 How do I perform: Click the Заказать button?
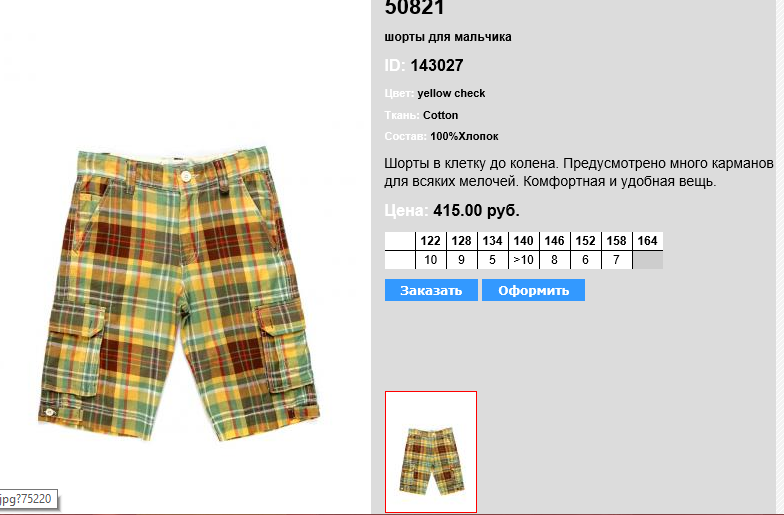click(431, 290)
